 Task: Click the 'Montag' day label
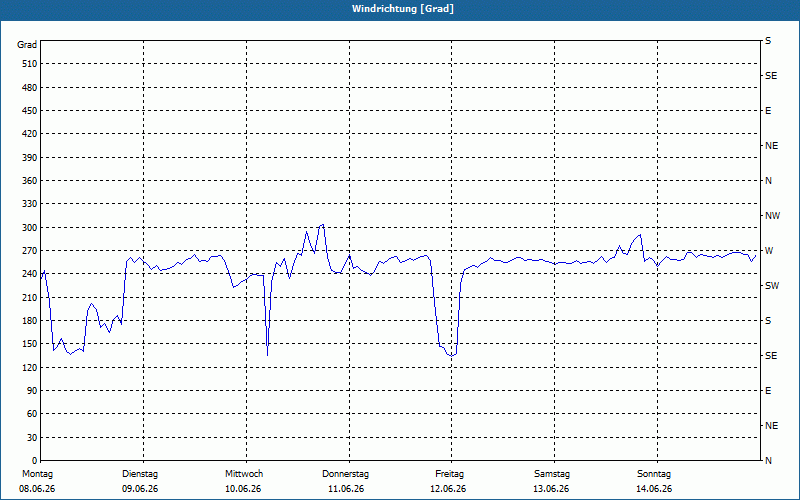[37, 474]
